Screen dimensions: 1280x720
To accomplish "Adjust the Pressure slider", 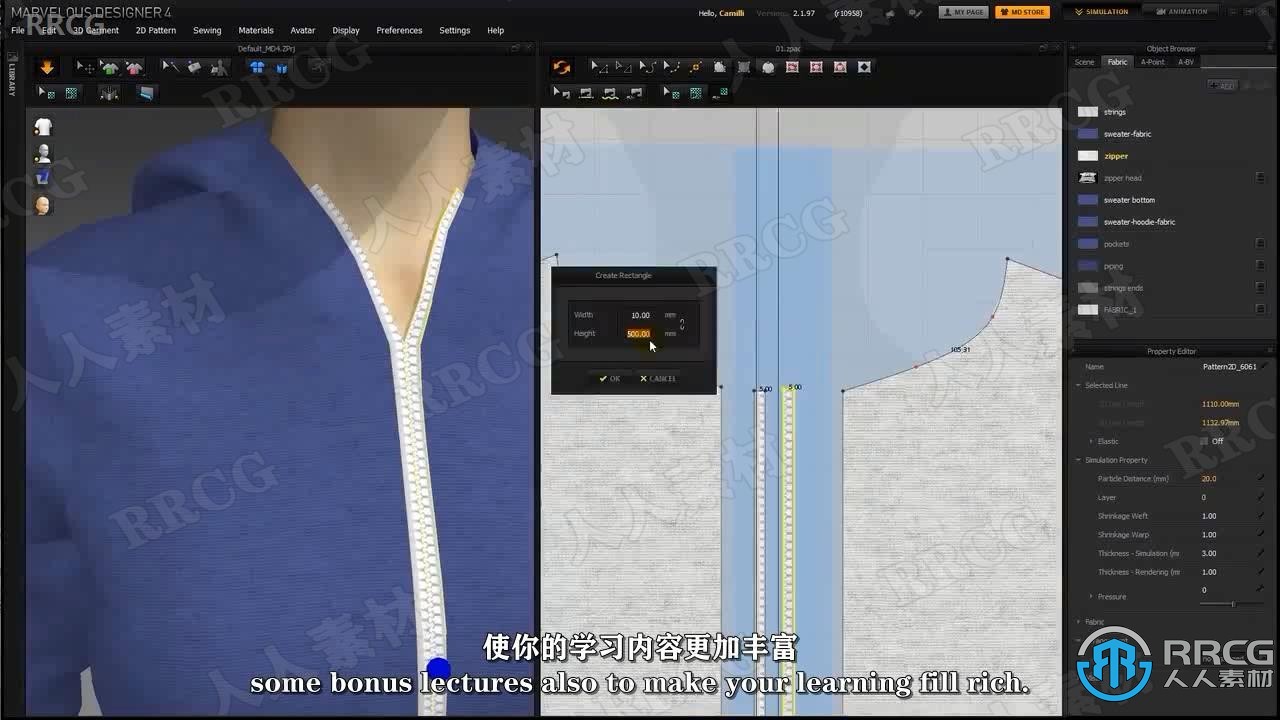I will [x=1233, y=604].
